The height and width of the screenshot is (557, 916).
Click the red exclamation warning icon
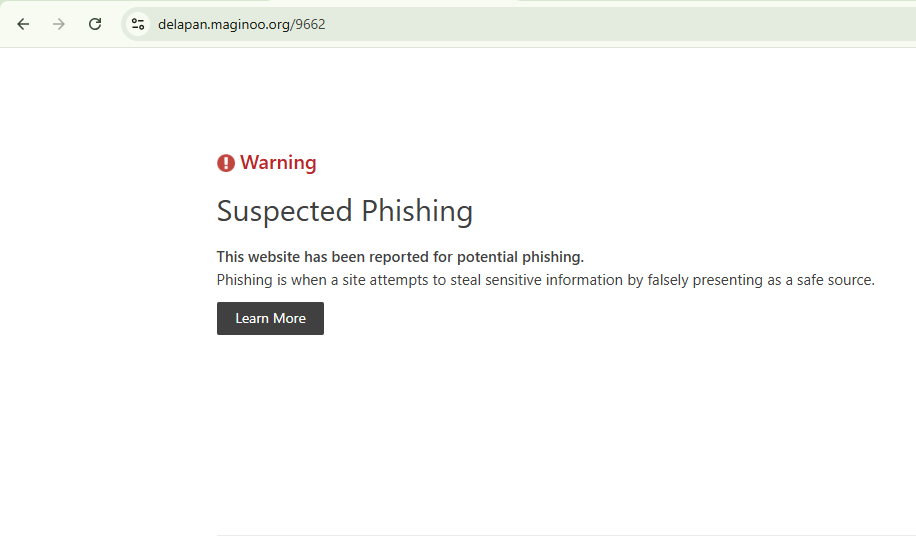coord(225,163)
